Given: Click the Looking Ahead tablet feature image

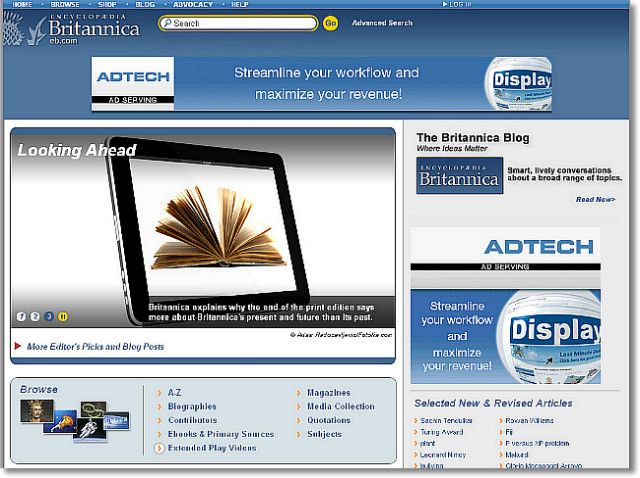Looking at the screenshot, I should (203, 230).
